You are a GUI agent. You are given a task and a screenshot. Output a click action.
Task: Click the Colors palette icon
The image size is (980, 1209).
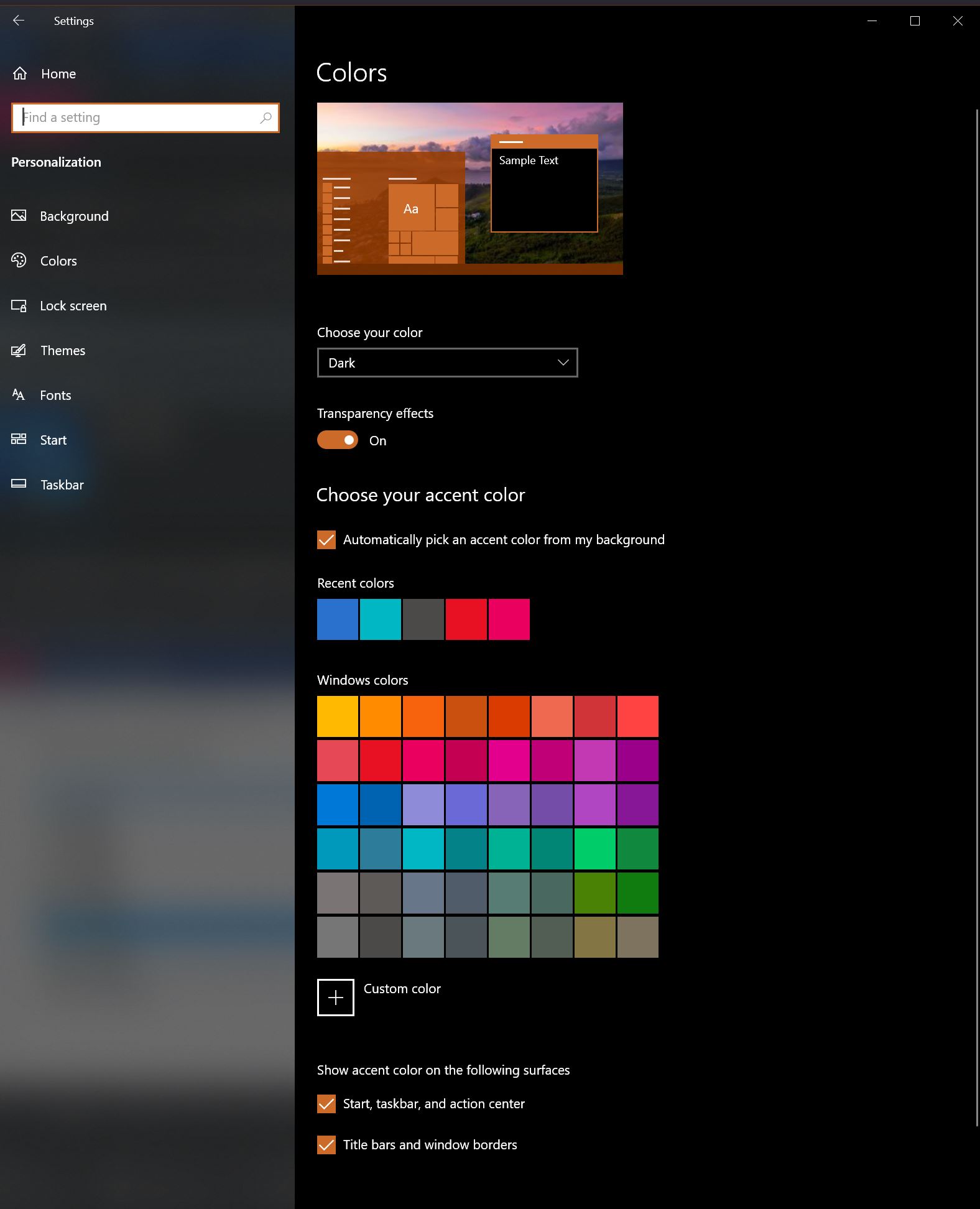(x=19, y=261)
